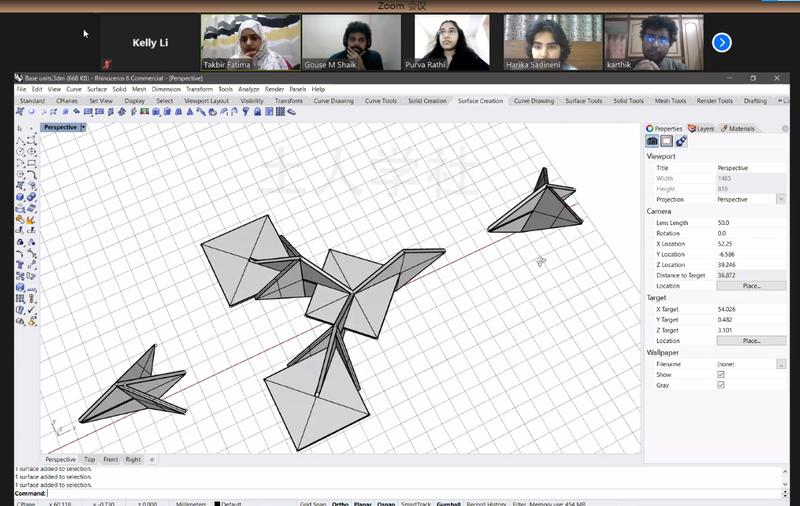Toggle Osnap in status bar
Image resolution: width=800 pixels, height=506 pixels.
click(x=386, y=503)
